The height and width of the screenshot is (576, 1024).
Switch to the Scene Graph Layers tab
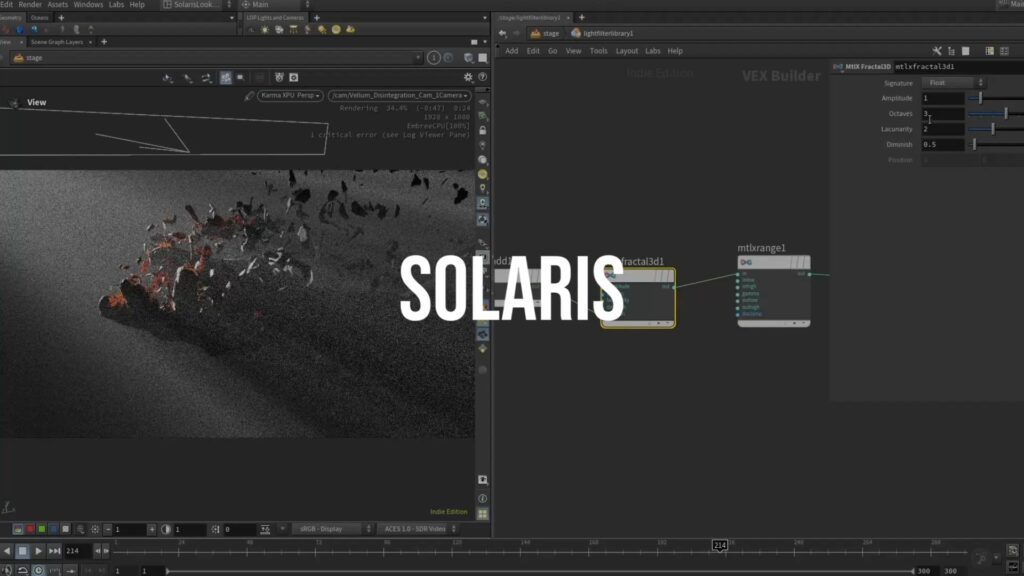pos(57,42)
